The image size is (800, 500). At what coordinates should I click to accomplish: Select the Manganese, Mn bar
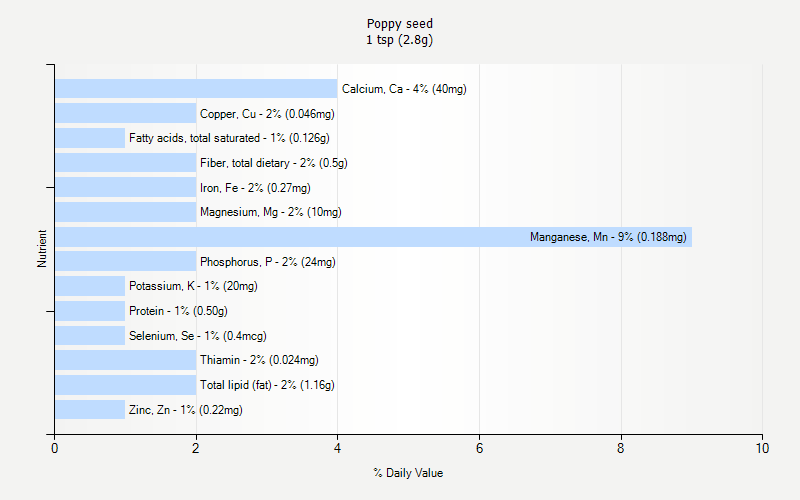(x=373, y=237)
